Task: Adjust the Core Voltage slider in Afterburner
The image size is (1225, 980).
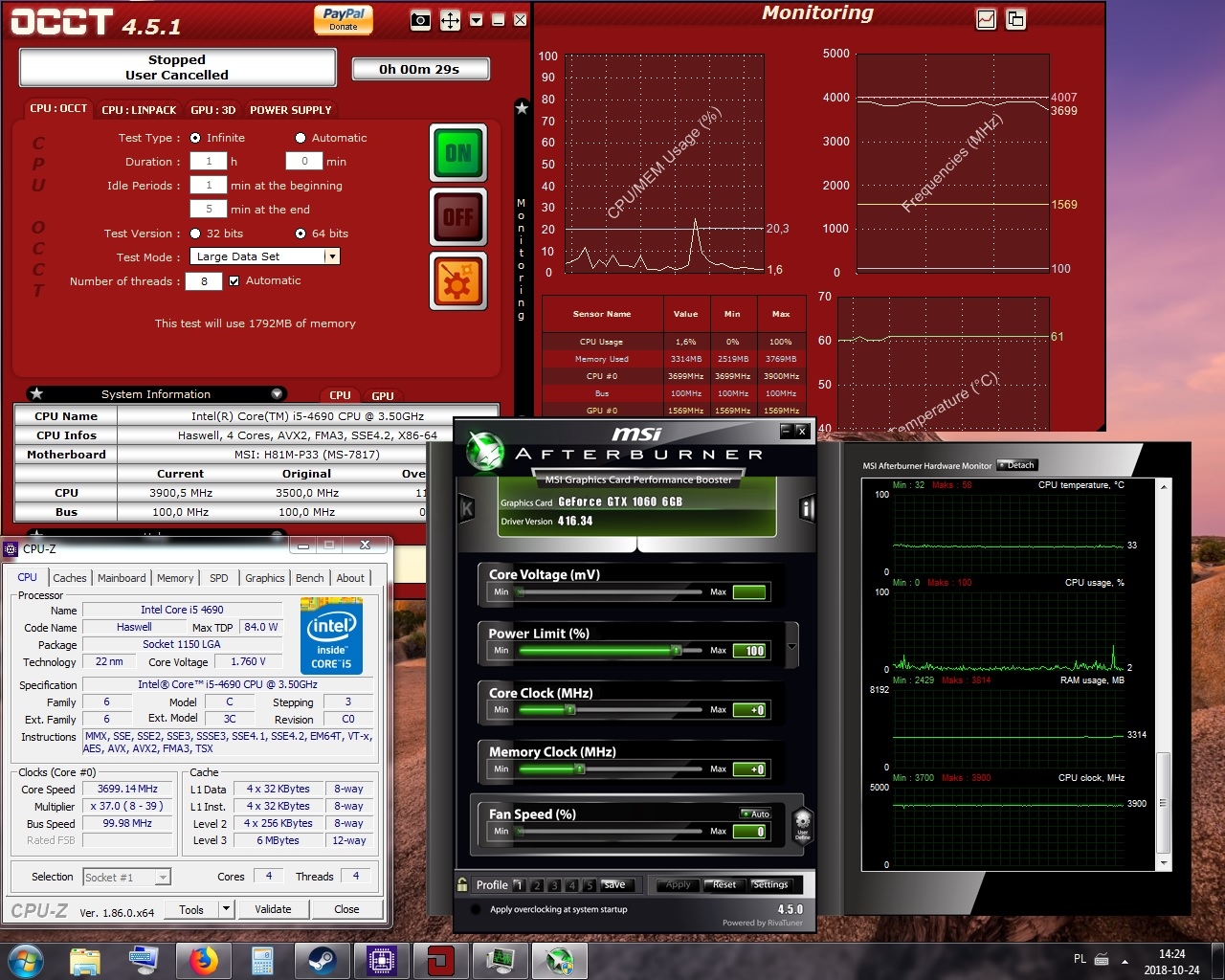Action: coord(611,592)
